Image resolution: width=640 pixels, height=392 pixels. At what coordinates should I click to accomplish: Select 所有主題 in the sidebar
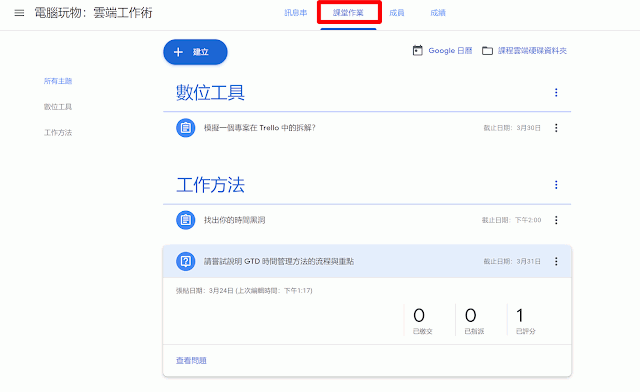[x=58, y=81]
